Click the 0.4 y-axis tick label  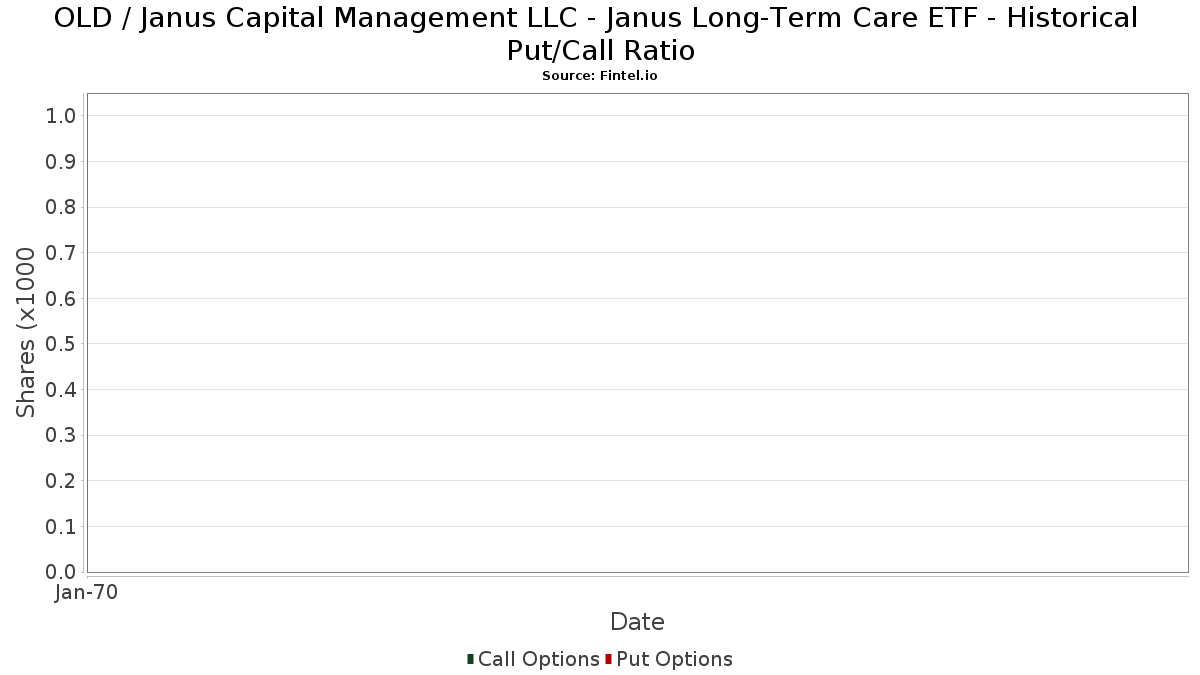pos(61,390)
